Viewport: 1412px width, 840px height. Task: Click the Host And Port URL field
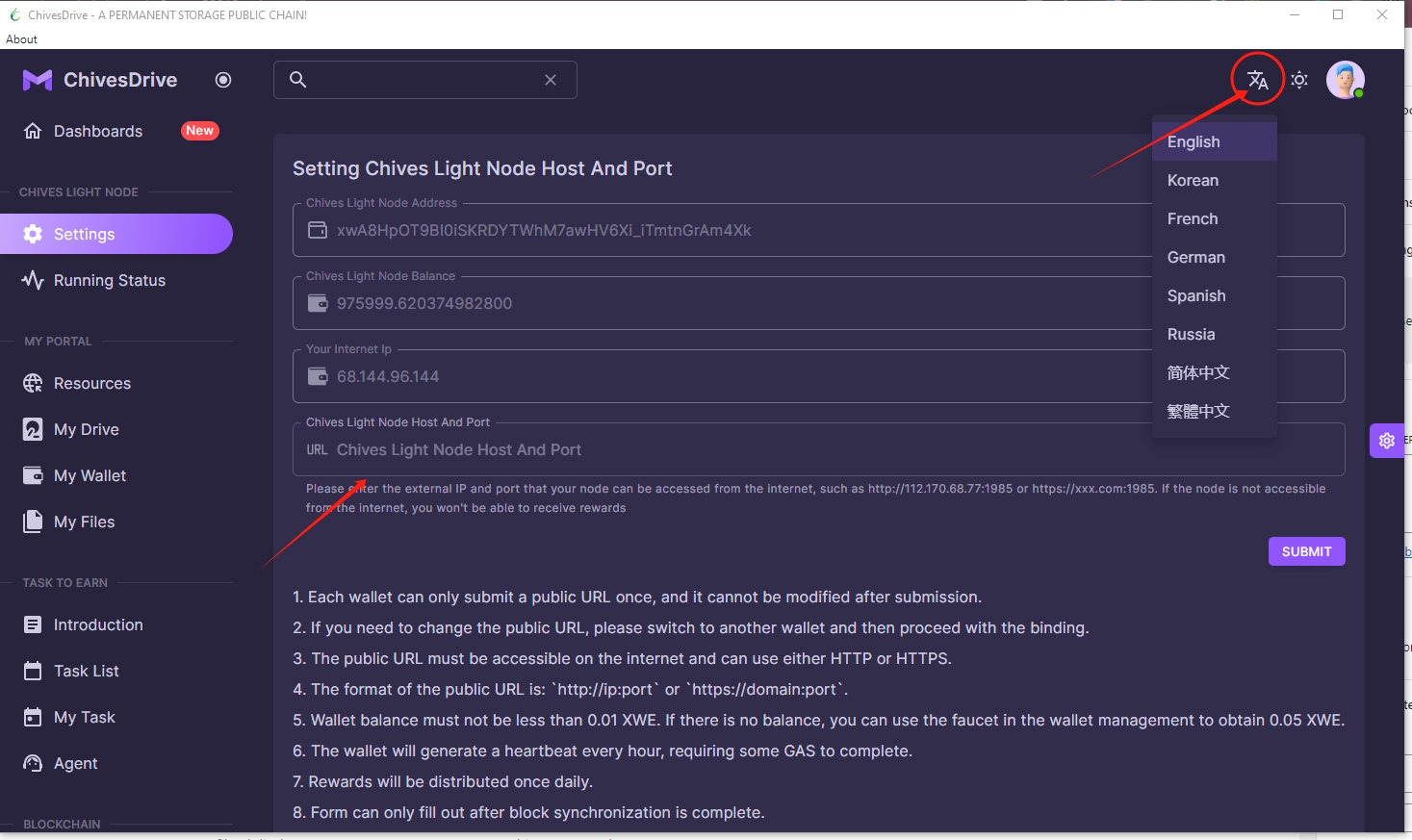tap(818, 449)
